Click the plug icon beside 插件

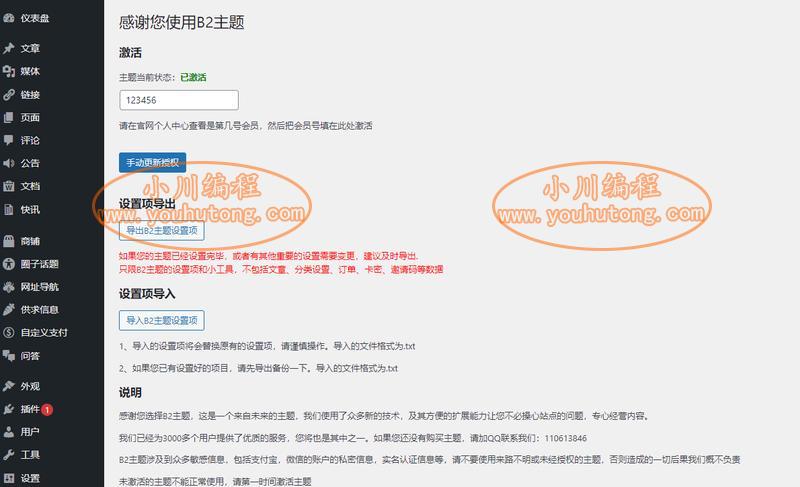pos(8,409)
